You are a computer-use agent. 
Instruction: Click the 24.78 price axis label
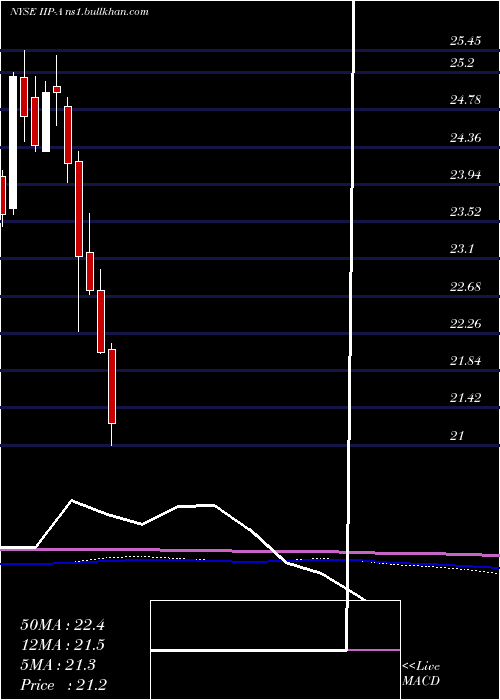click(x=465, y=100)
